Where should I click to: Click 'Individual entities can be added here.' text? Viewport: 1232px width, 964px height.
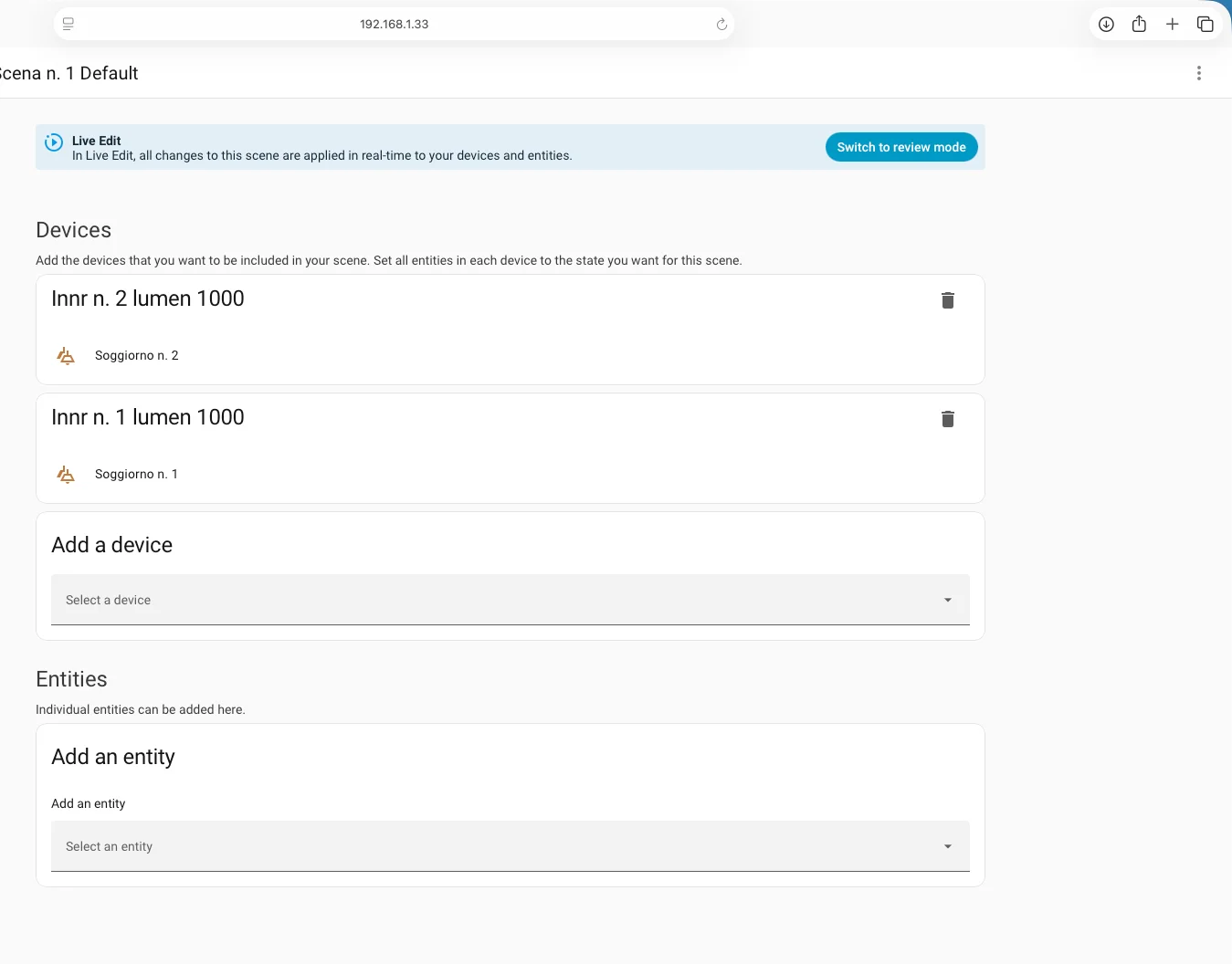(141, 709)
